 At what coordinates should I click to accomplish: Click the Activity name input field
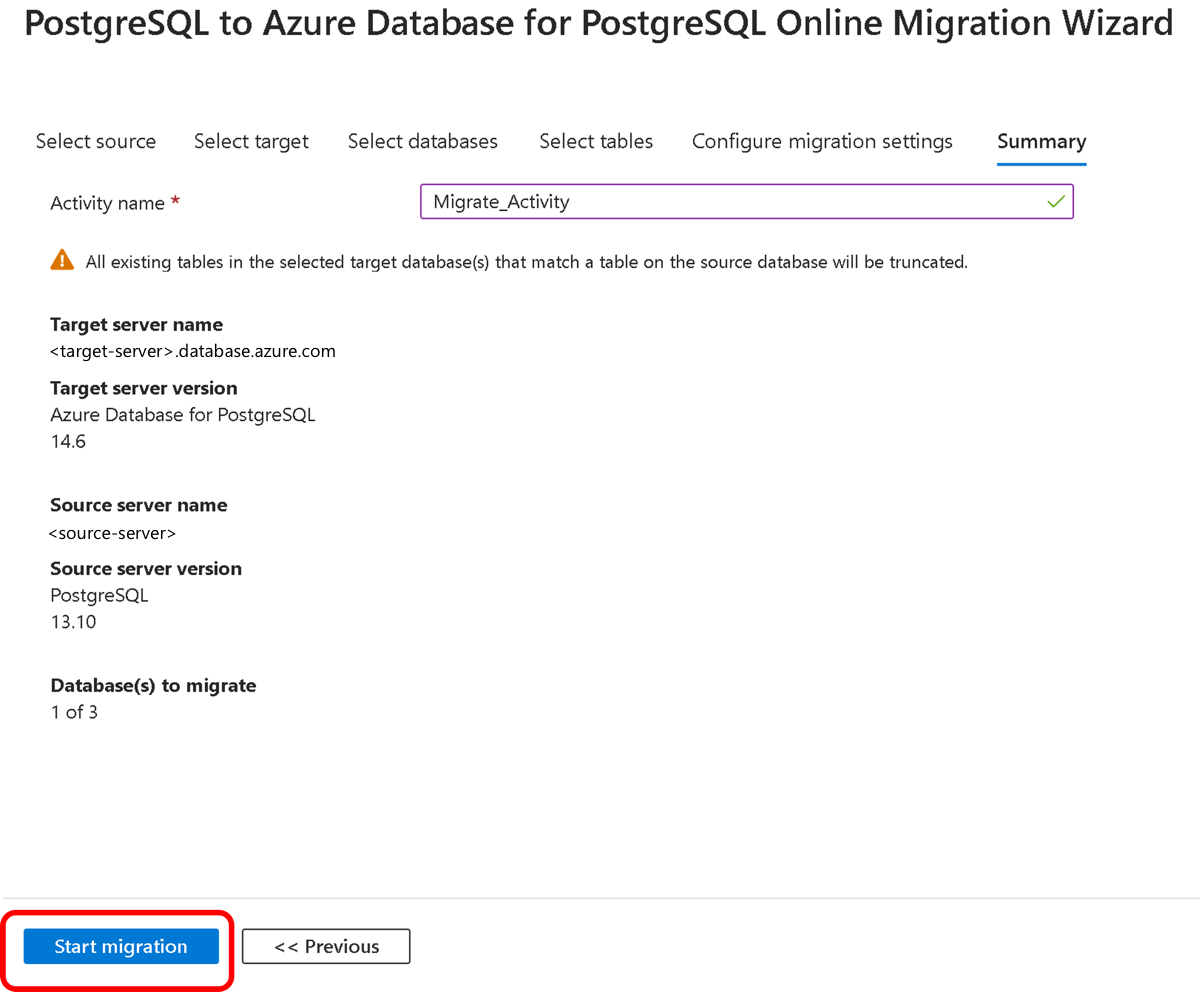(746, 201)
